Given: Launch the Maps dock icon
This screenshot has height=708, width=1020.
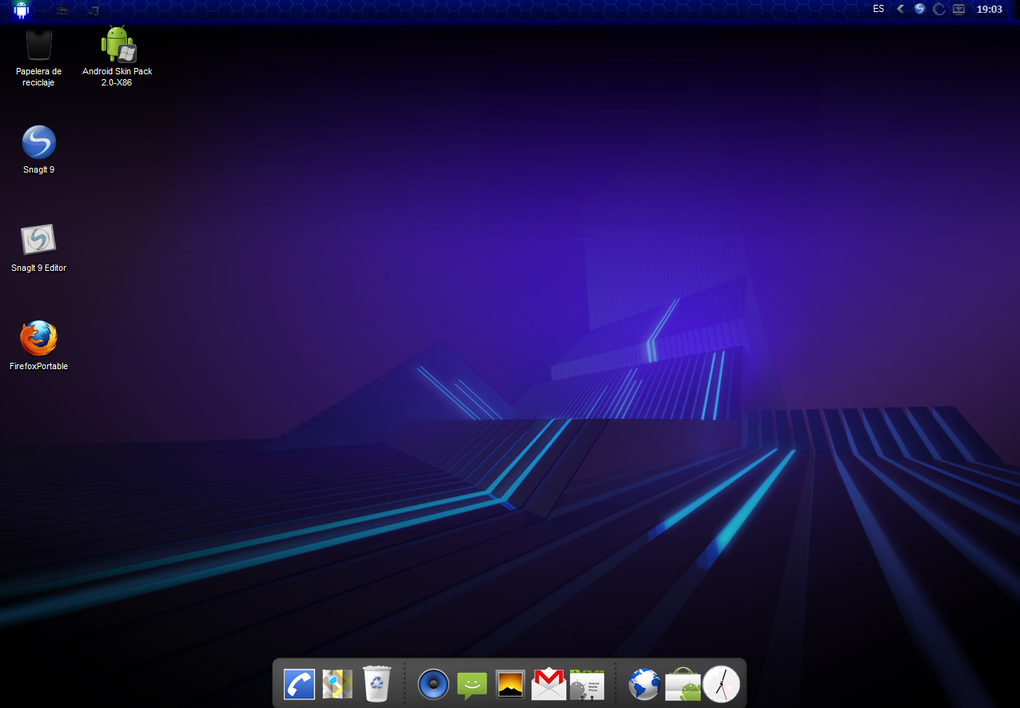Looking at the screenshot, I should coord(338,685).
